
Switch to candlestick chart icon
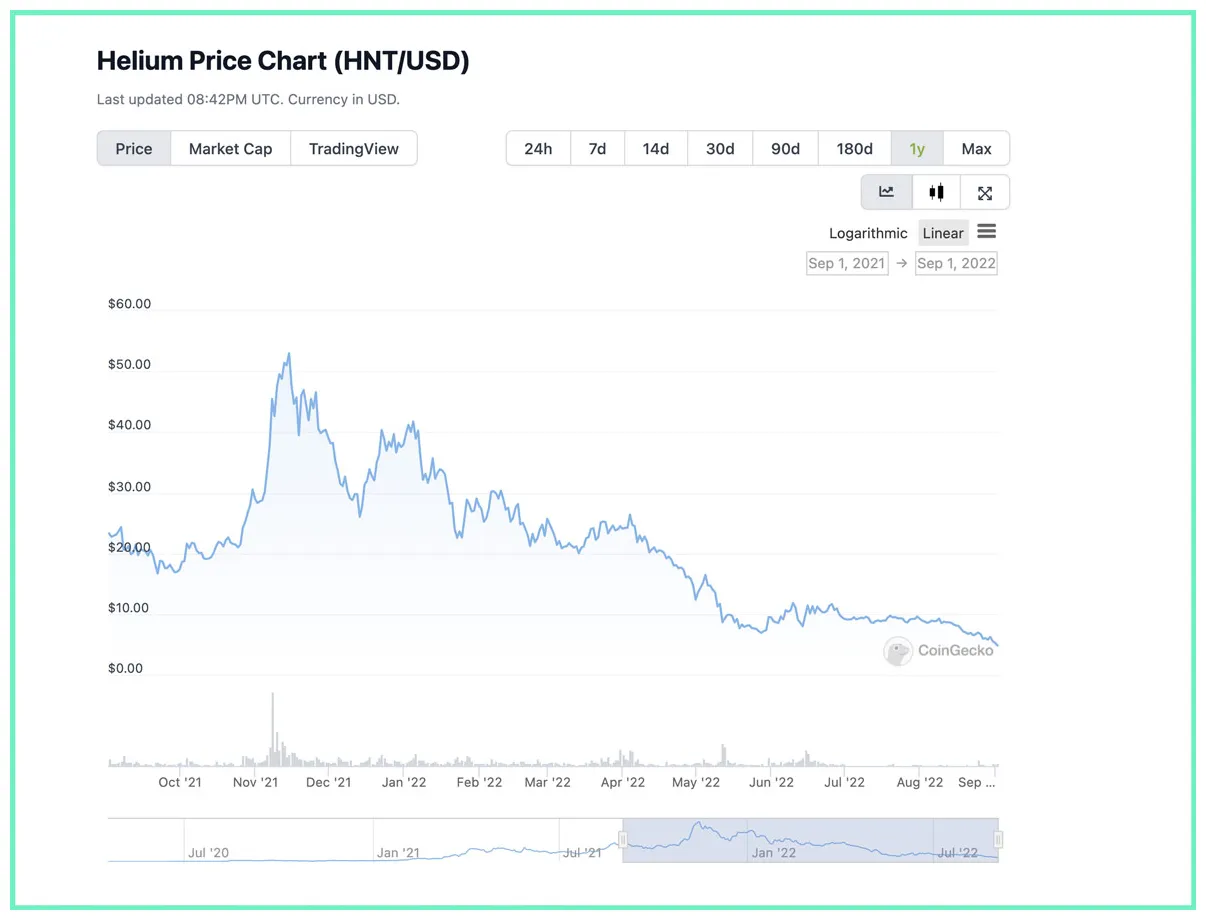[936, 192]
